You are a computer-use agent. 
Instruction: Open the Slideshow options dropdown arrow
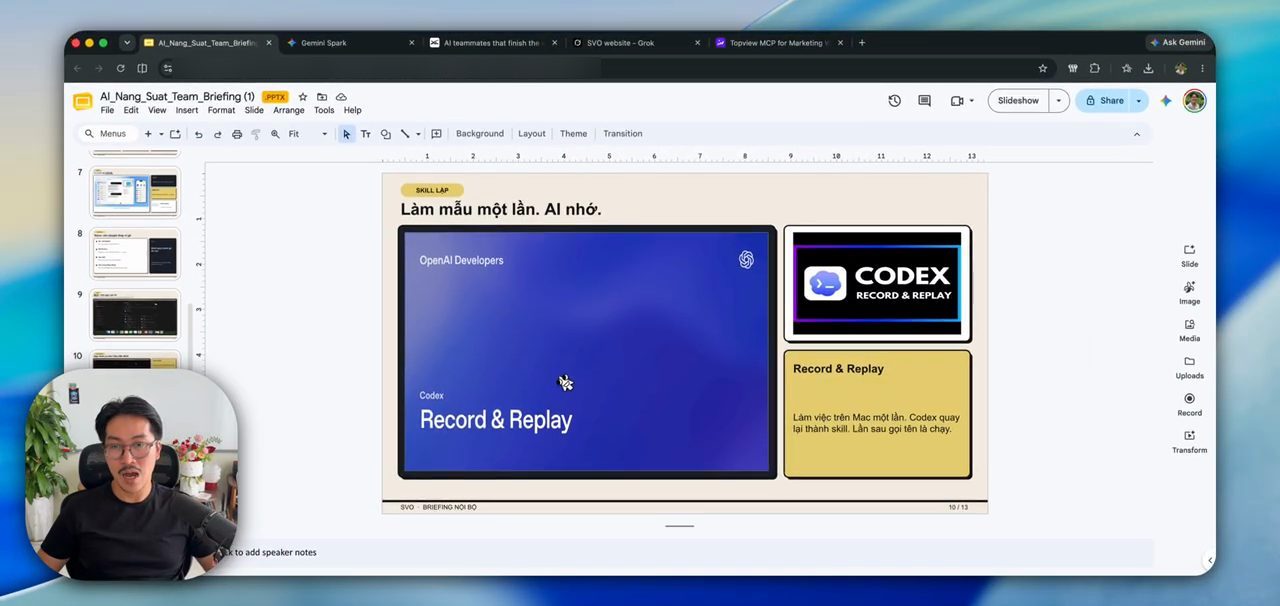click(x=1058, y=101)
